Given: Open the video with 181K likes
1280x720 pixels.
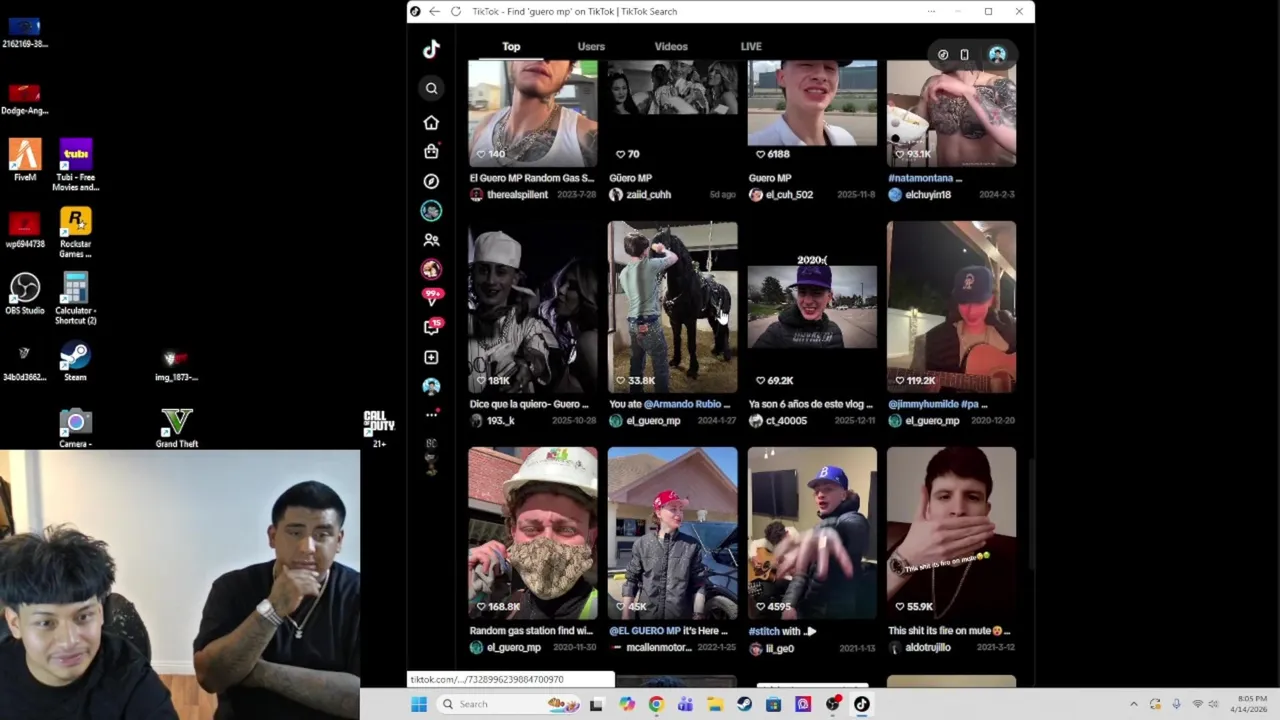Looking at the screenshot, I should click(533, 307).
